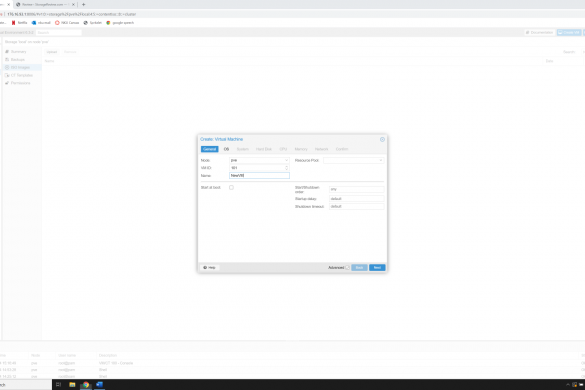Switch to the Memory tab

click(301, 149)
